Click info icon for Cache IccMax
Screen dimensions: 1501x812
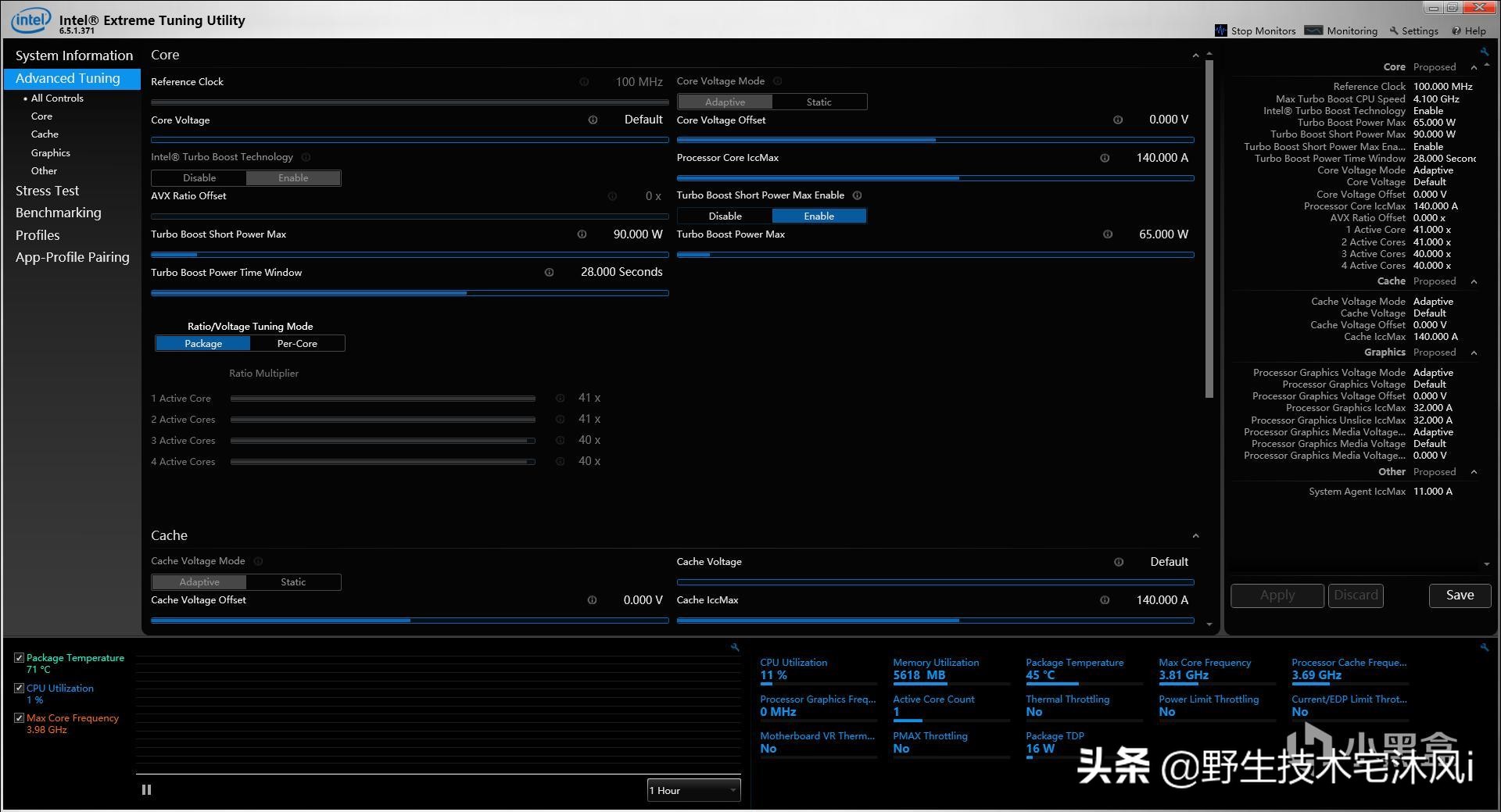[x=1105, y=600]
